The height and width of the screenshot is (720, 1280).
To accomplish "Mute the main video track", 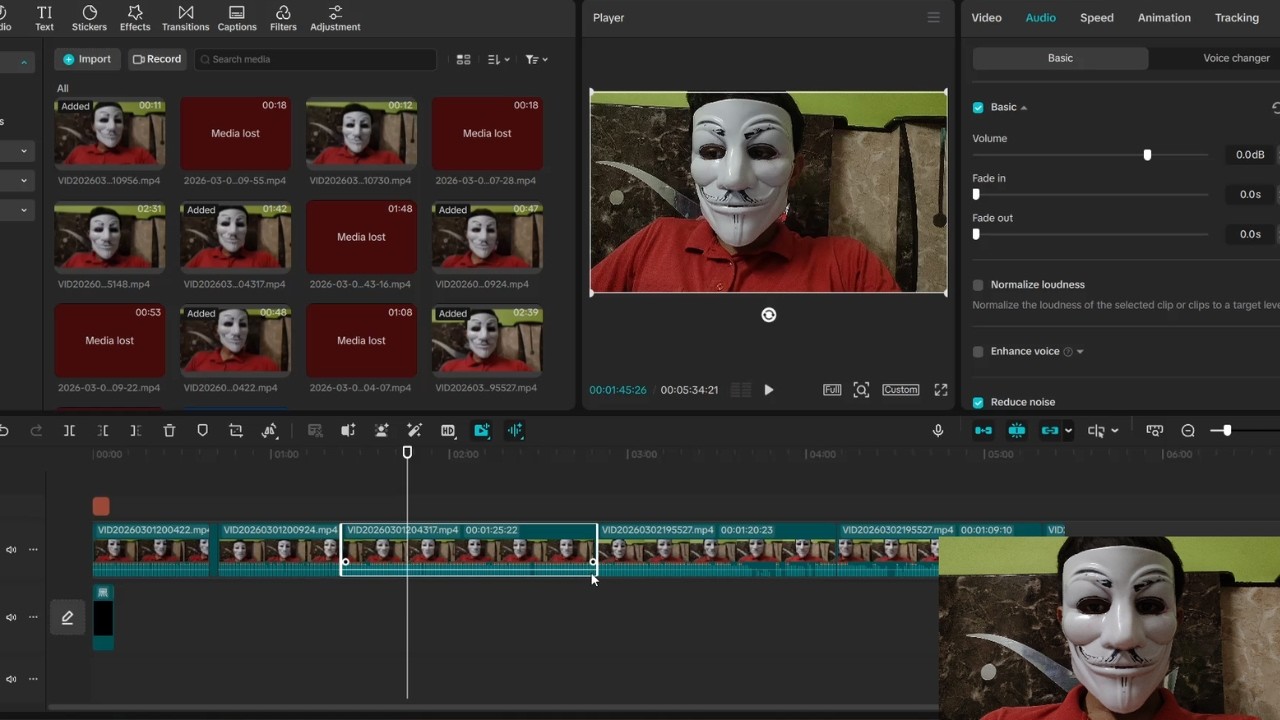I will [x=11, y=550].
